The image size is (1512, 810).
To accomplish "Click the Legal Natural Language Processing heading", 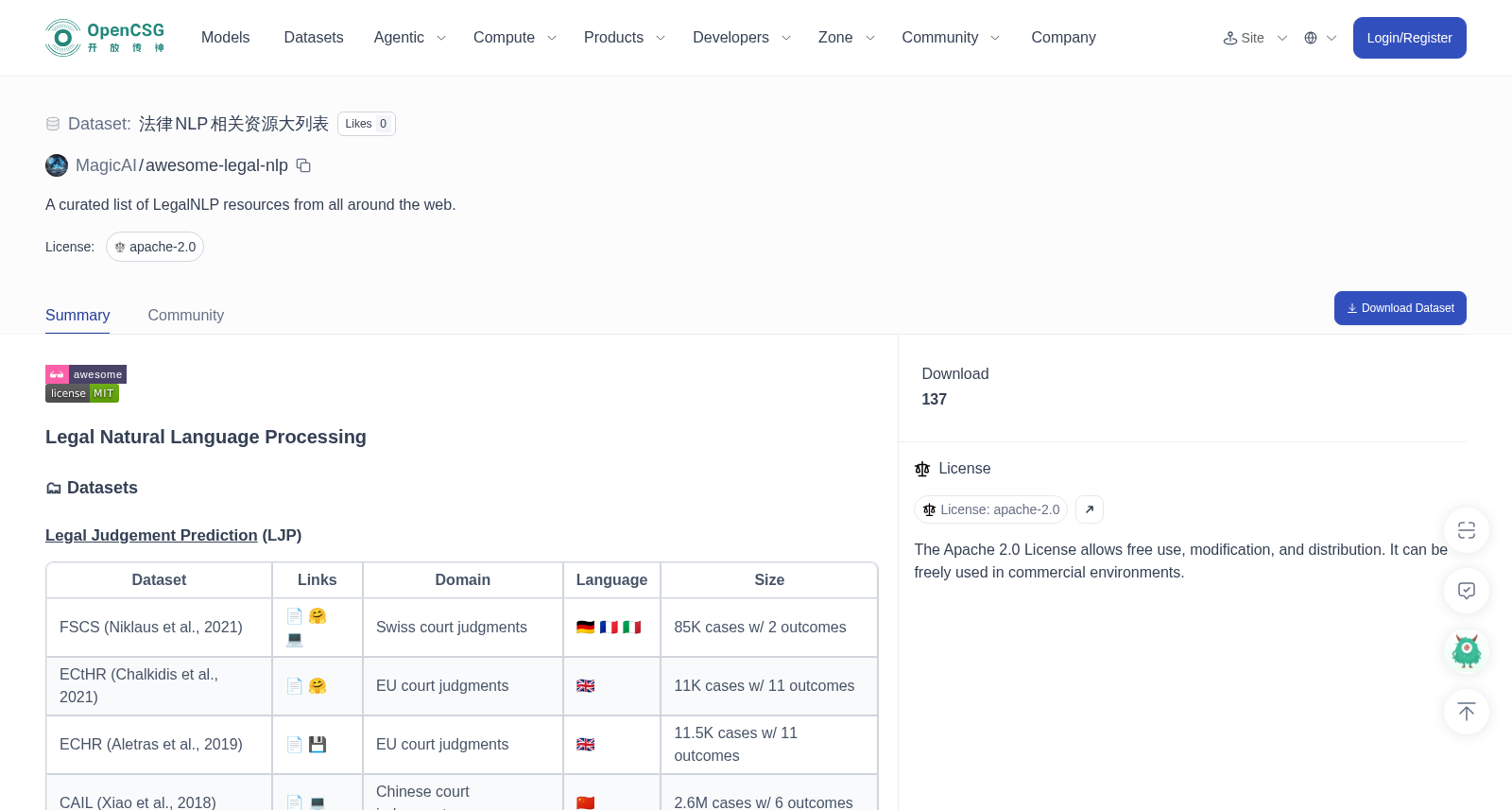I will point(206,437).
